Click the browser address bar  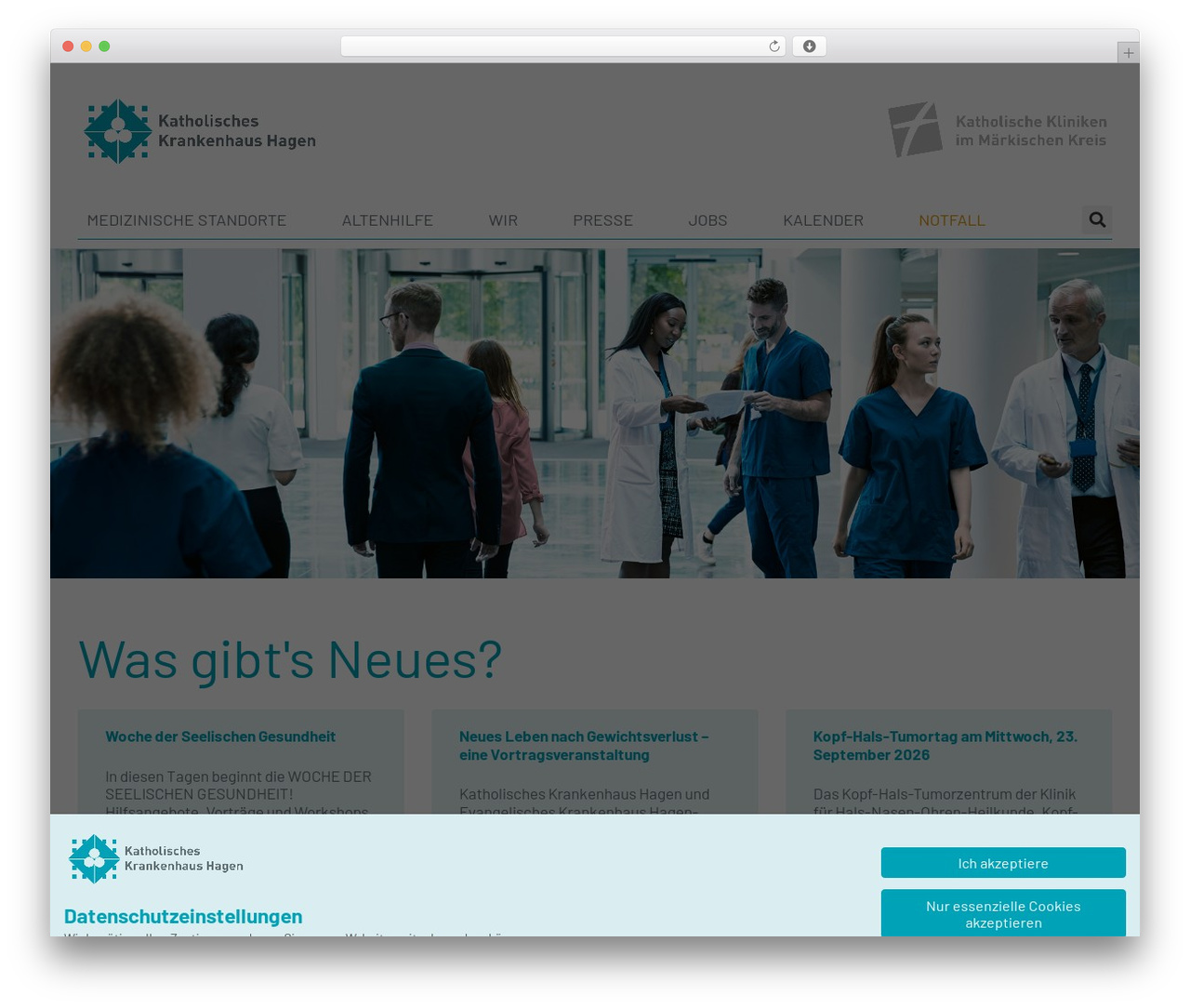click(x=562, y=46)
